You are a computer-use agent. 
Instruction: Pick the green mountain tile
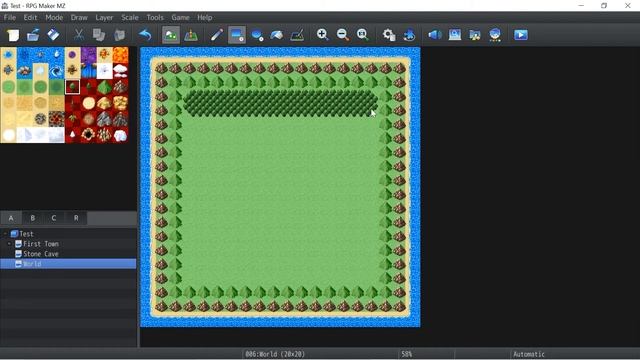(x=104, y=87)
